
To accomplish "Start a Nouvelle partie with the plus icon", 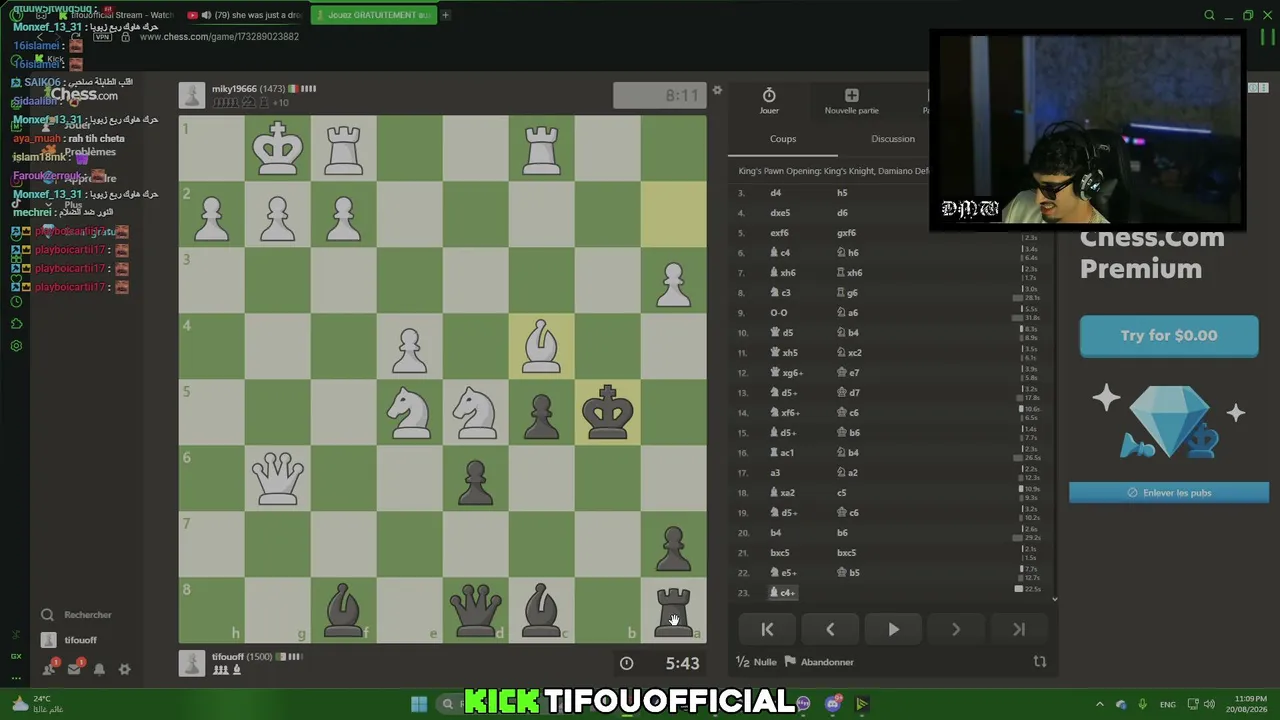I will 851,96.
